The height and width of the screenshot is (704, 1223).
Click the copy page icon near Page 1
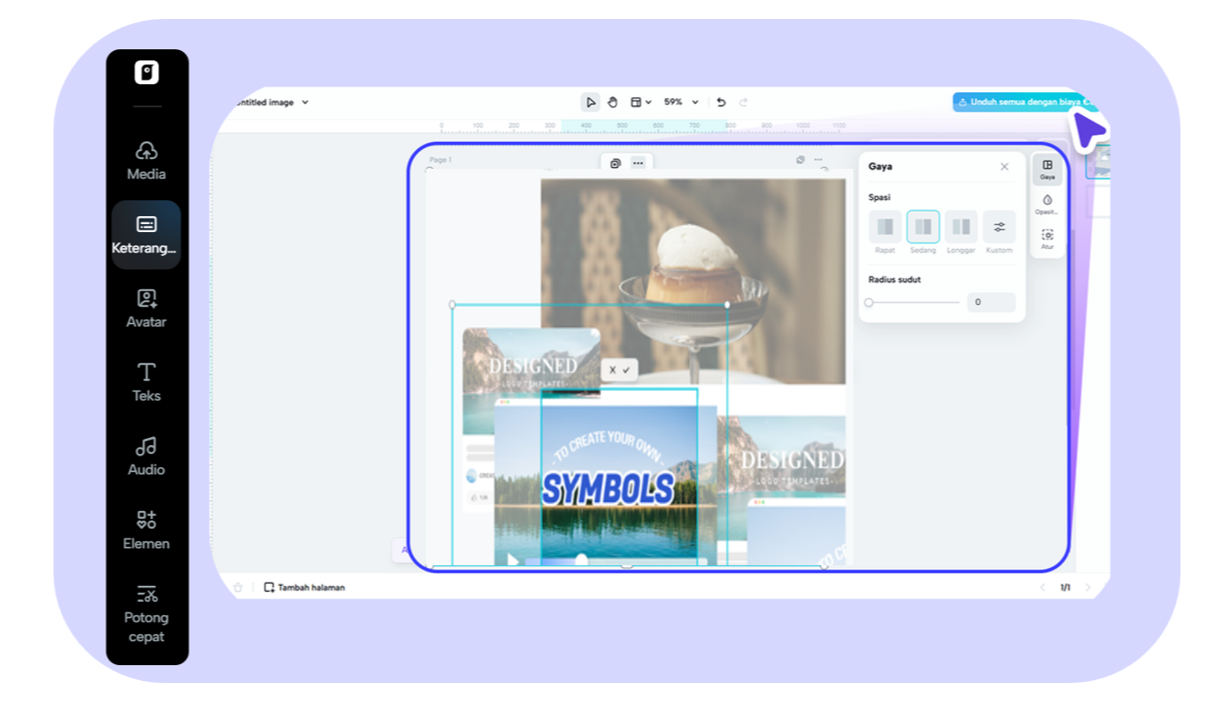800,160
